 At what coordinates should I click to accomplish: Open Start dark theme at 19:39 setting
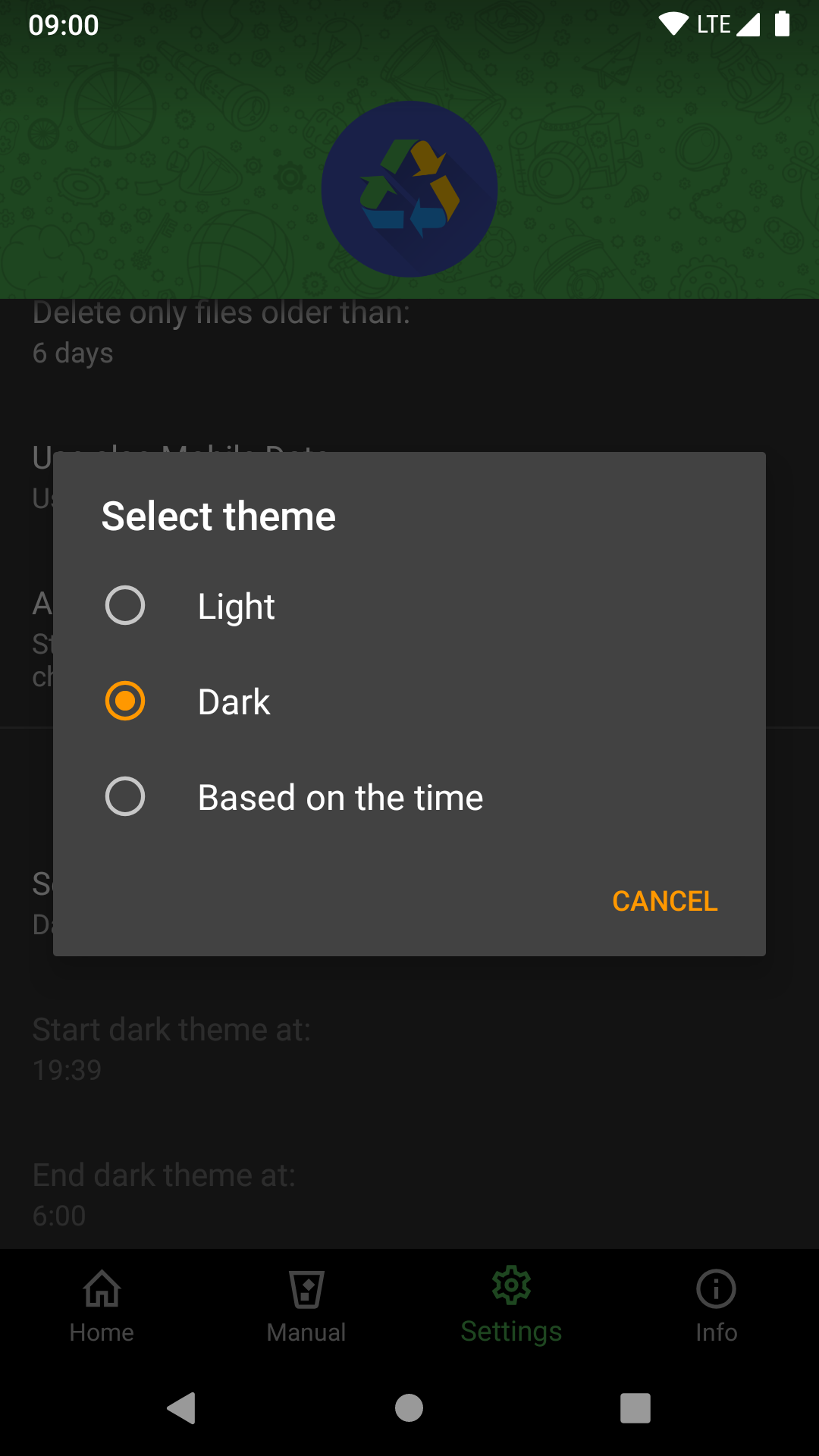click(x=409, y=1050)
